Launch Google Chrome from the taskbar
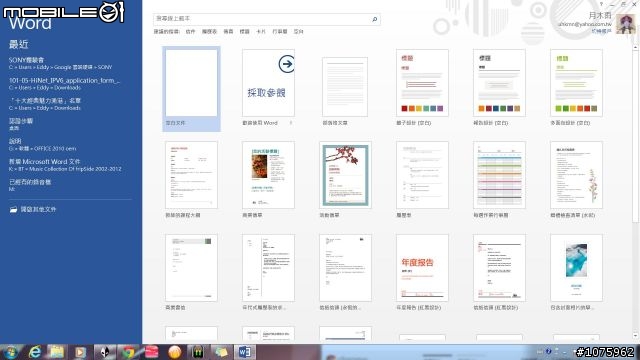This screenshot has width=640, height=360. coord(129,352)
